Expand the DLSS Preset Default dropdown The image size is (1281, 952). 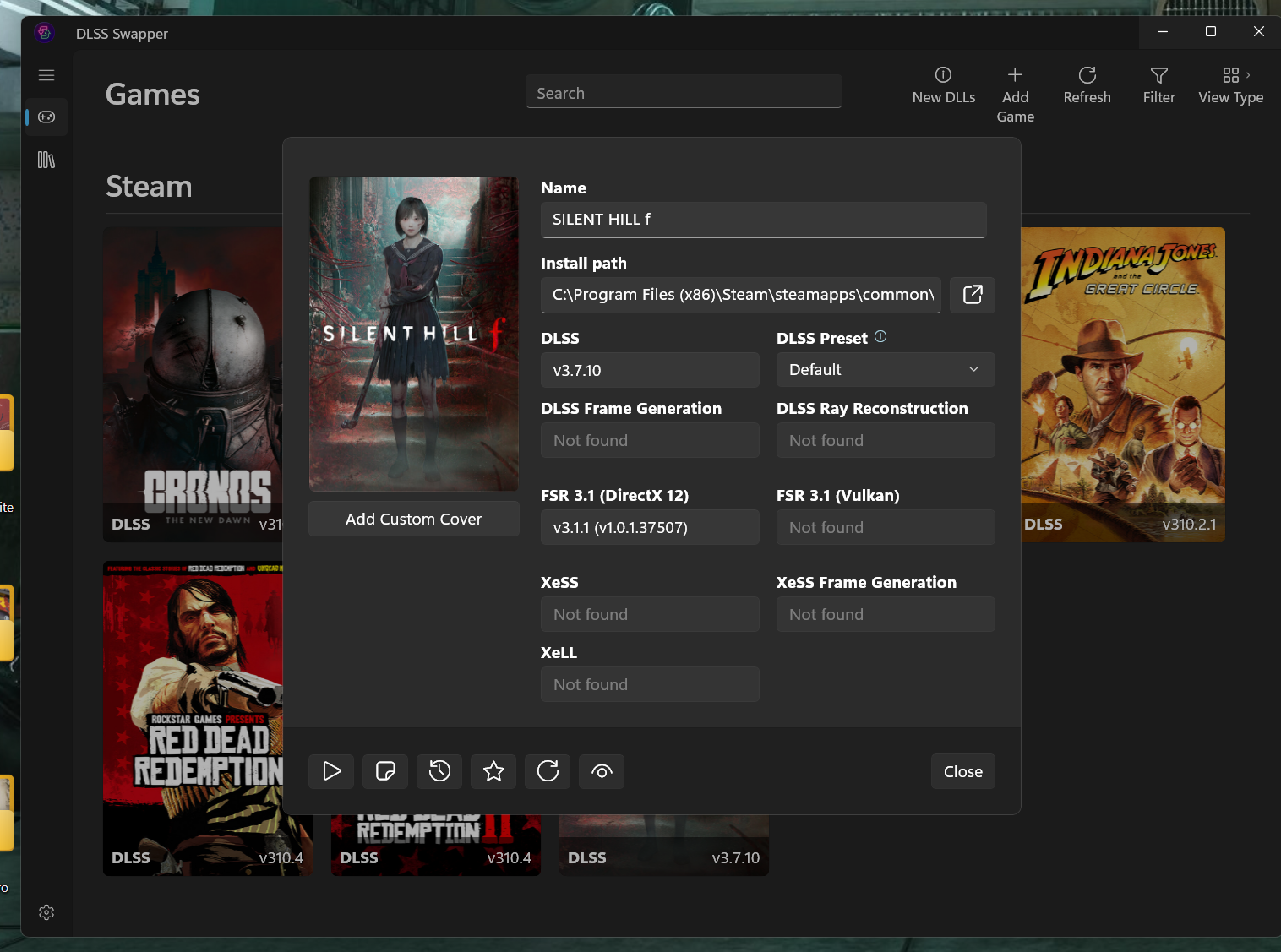[885, 370]
